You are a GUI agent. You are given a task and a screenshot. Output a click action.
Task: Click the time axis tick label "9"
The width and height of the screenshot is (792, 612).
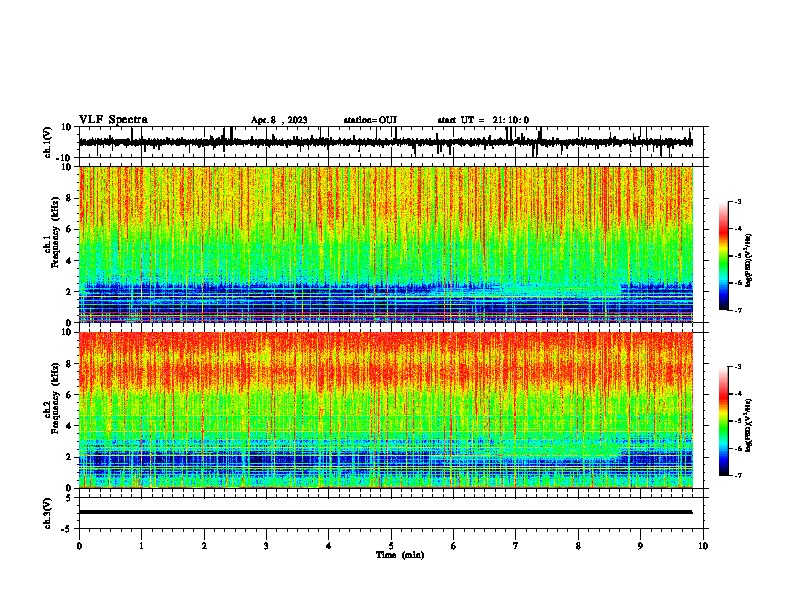pyautogui.click(x=640, y=546)
